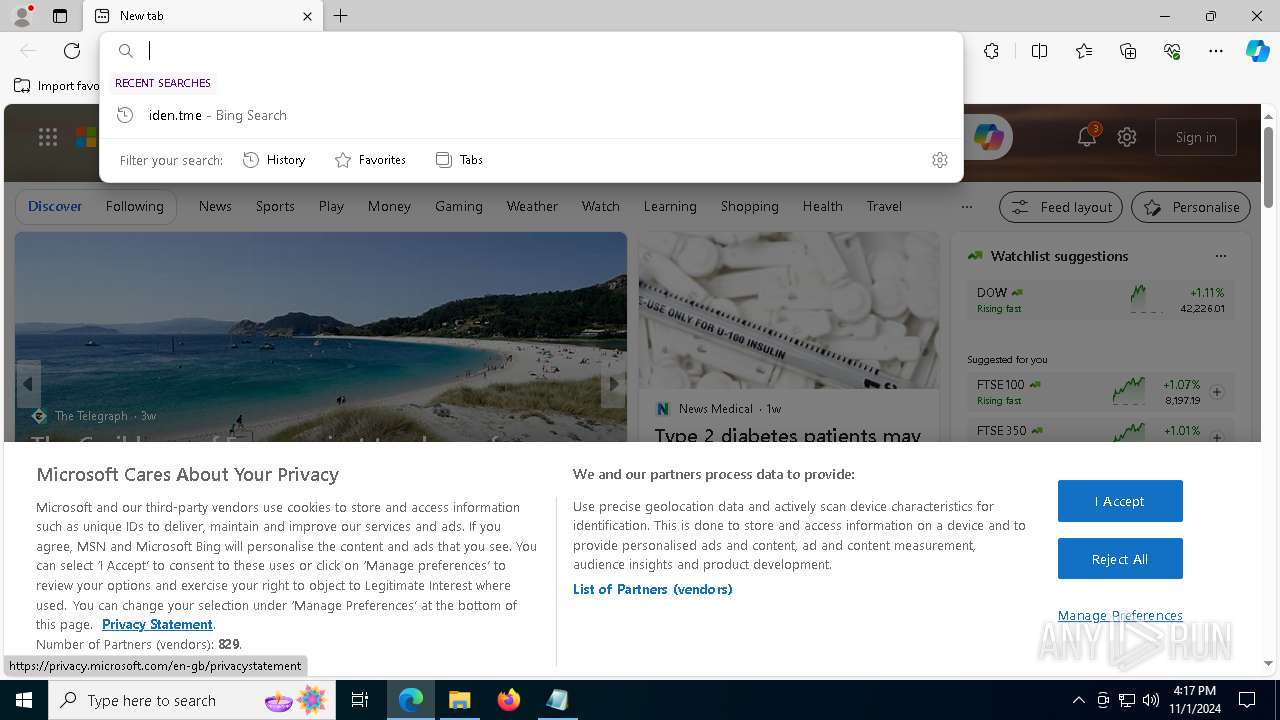Switch to the Following tab

pos(134,206)
